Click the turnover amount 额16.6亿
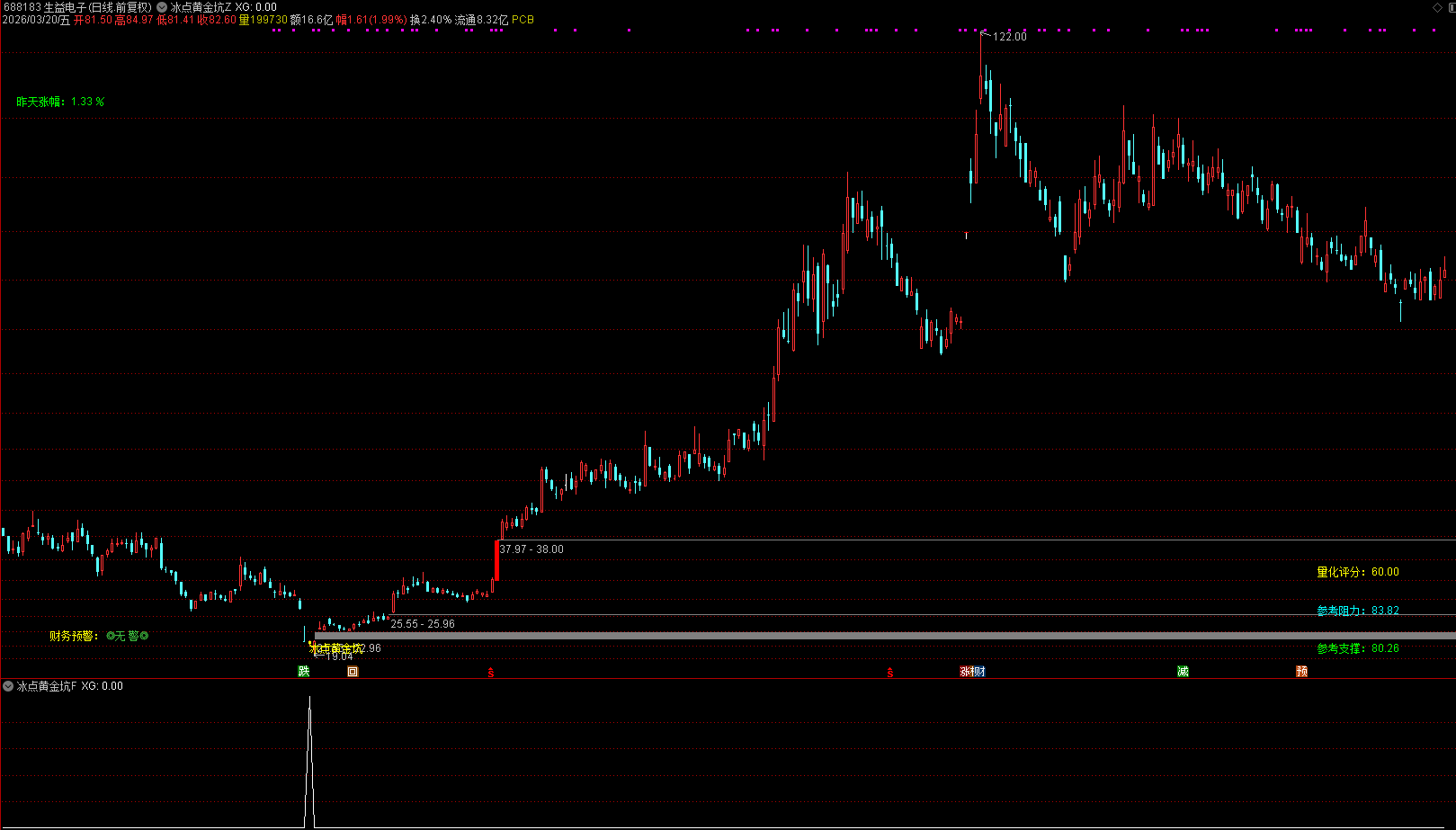Screen dimensions: 1456x830 (311, 20)
